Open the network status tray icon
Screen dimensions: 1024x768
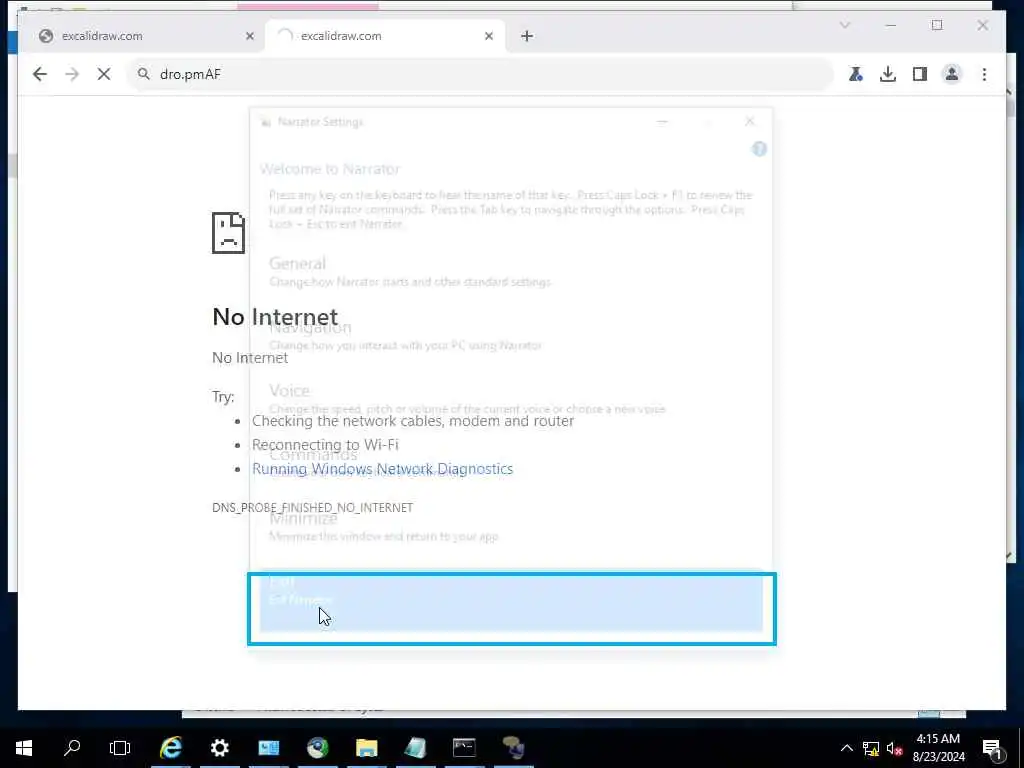click(x=871, y=748)
